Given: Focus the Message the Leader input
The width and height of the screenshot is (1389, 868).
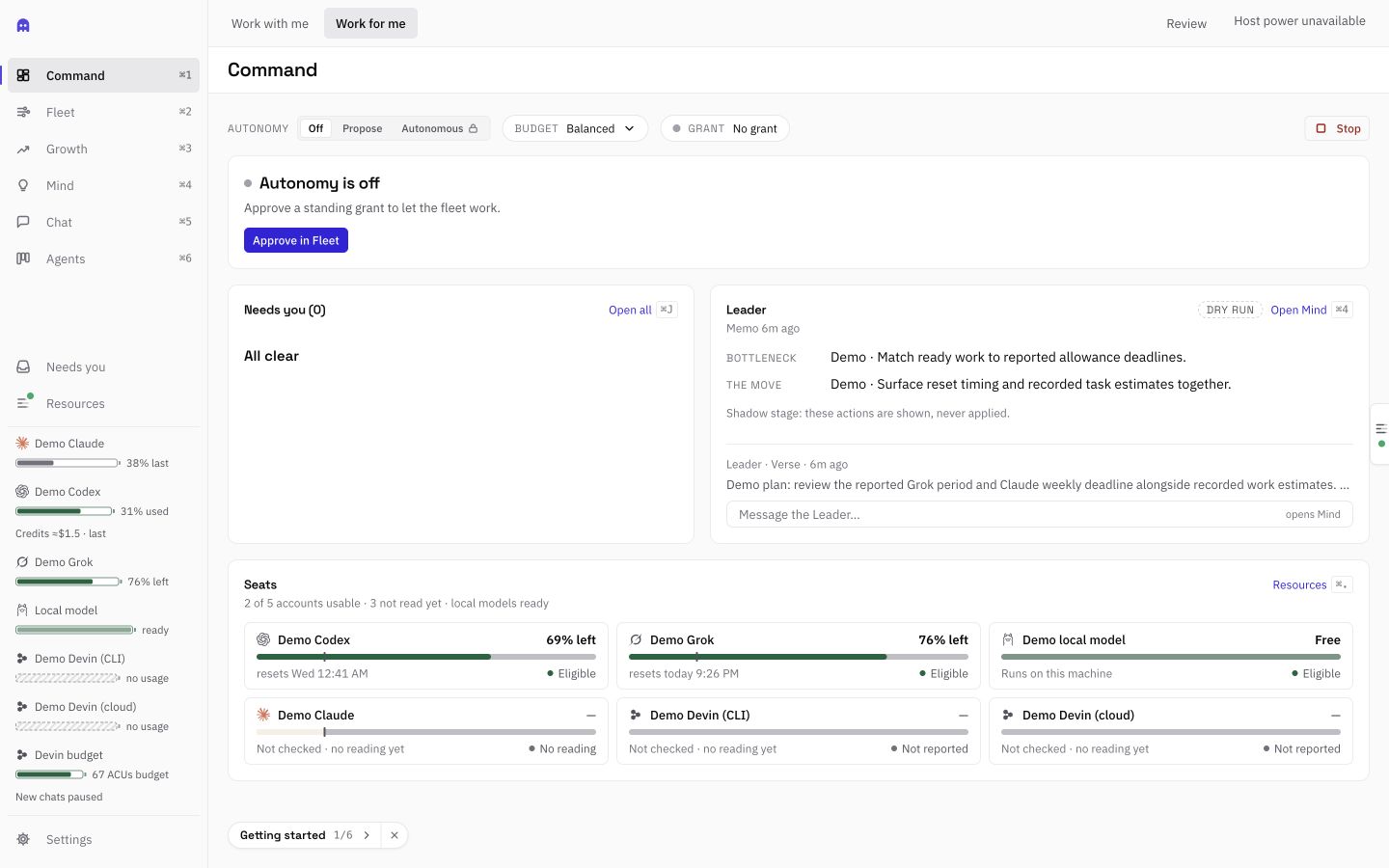Looking at the screenshot, I should (x=1040, y=514).
